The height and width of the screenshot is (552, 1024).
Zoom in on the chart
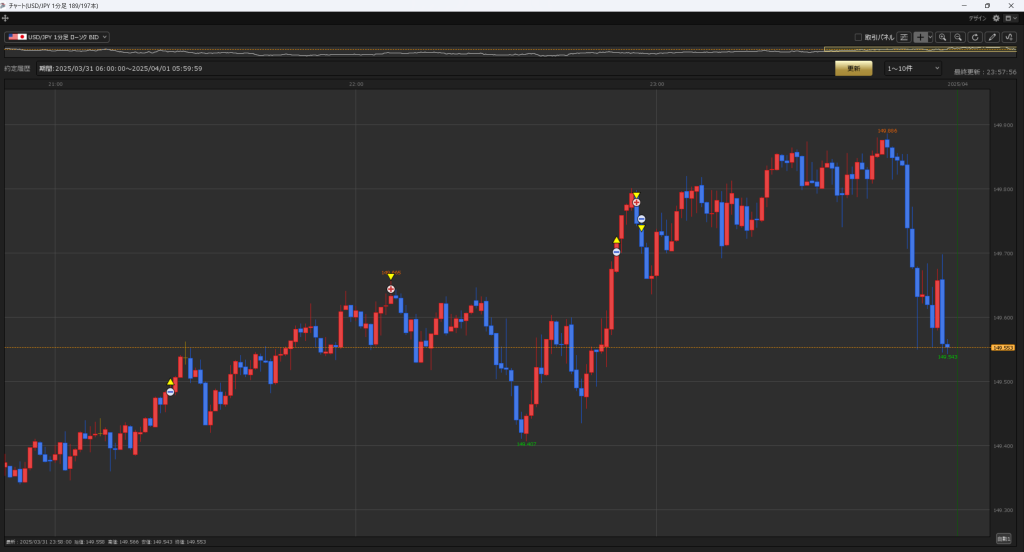(x=942, y=37)
